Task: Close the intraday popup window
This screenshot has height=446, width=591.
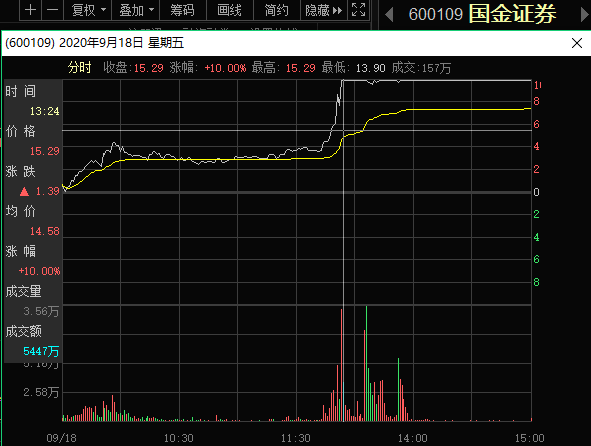Action: pos(577,43)
